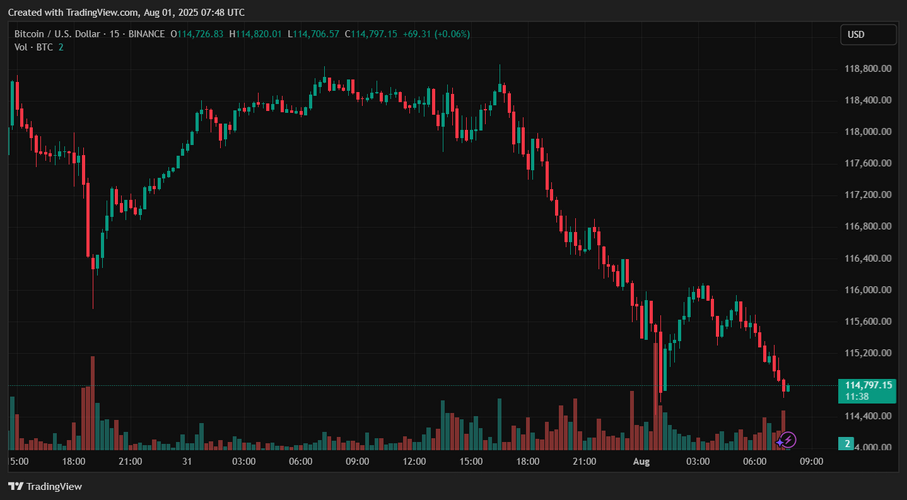Image resolution: width=907 pixels, height=500 pixels.
Task: Click the Bitcoin / U.S. Dollar symbol title
Action: click(62, 34)
